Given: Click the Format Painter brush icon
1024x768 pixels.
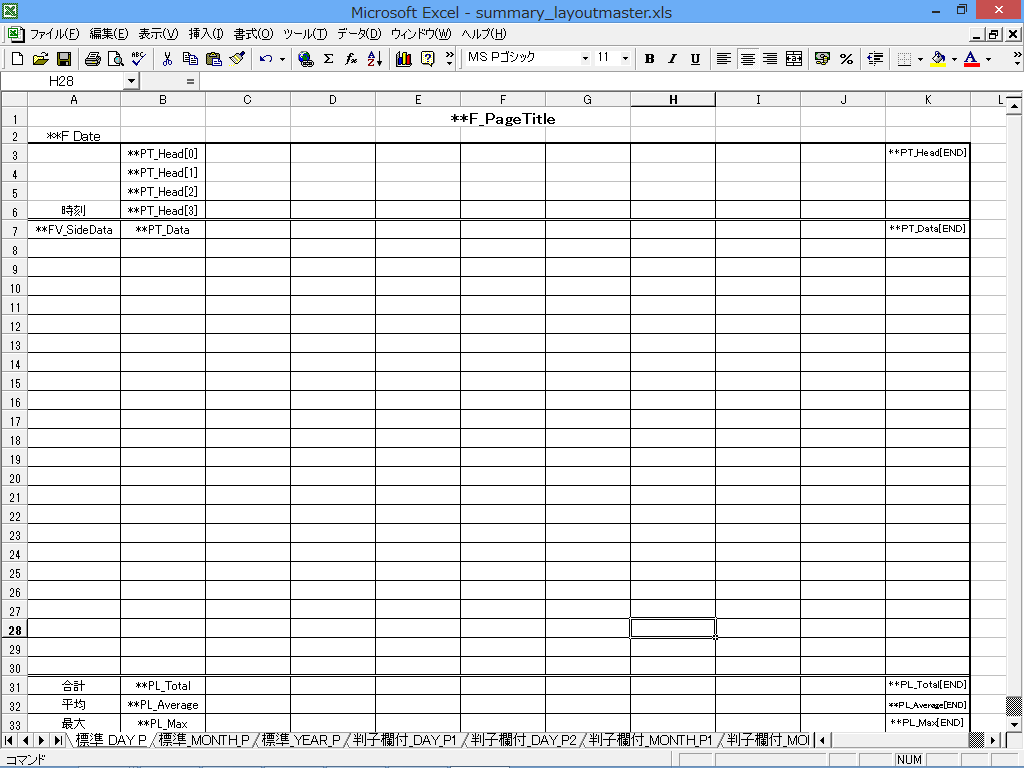Looking at the screenshot, I should (237, 59).
